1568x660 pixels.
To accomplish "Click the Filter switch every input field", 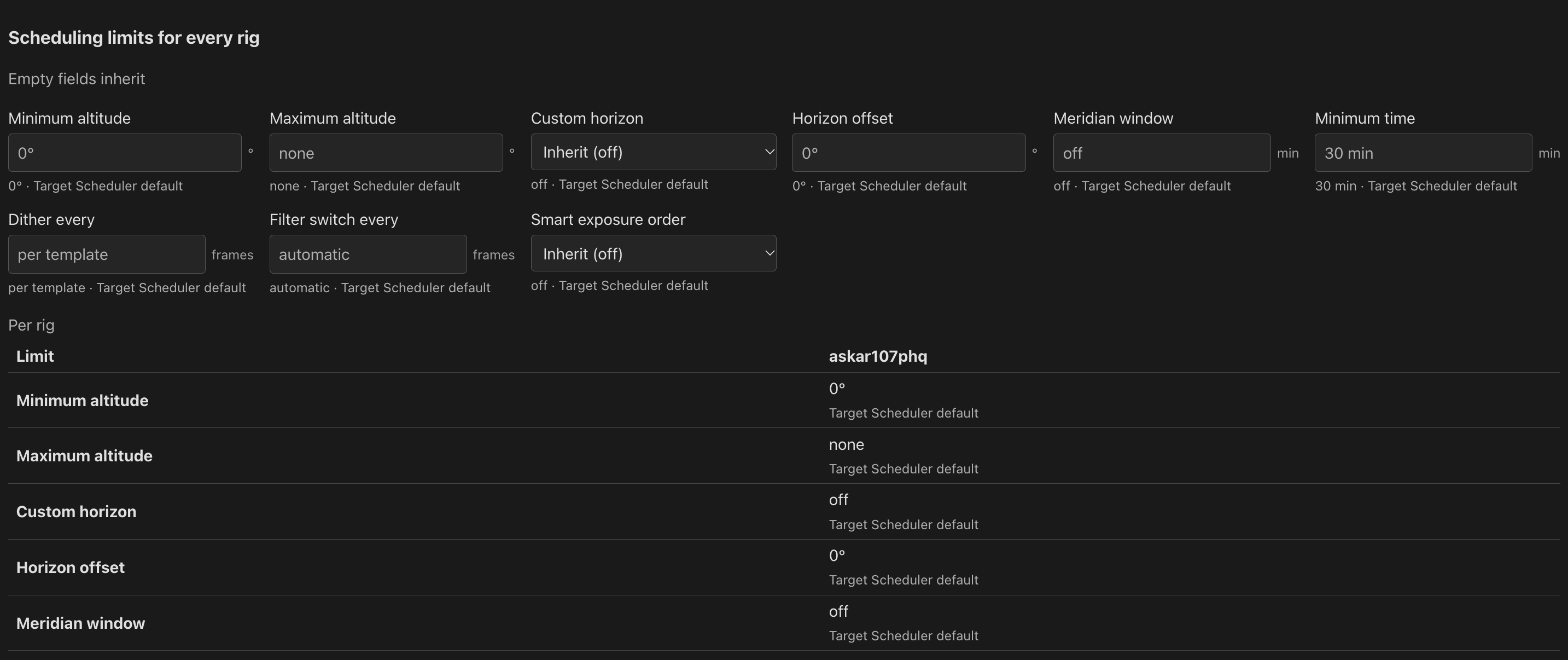I will pos(368,254).
